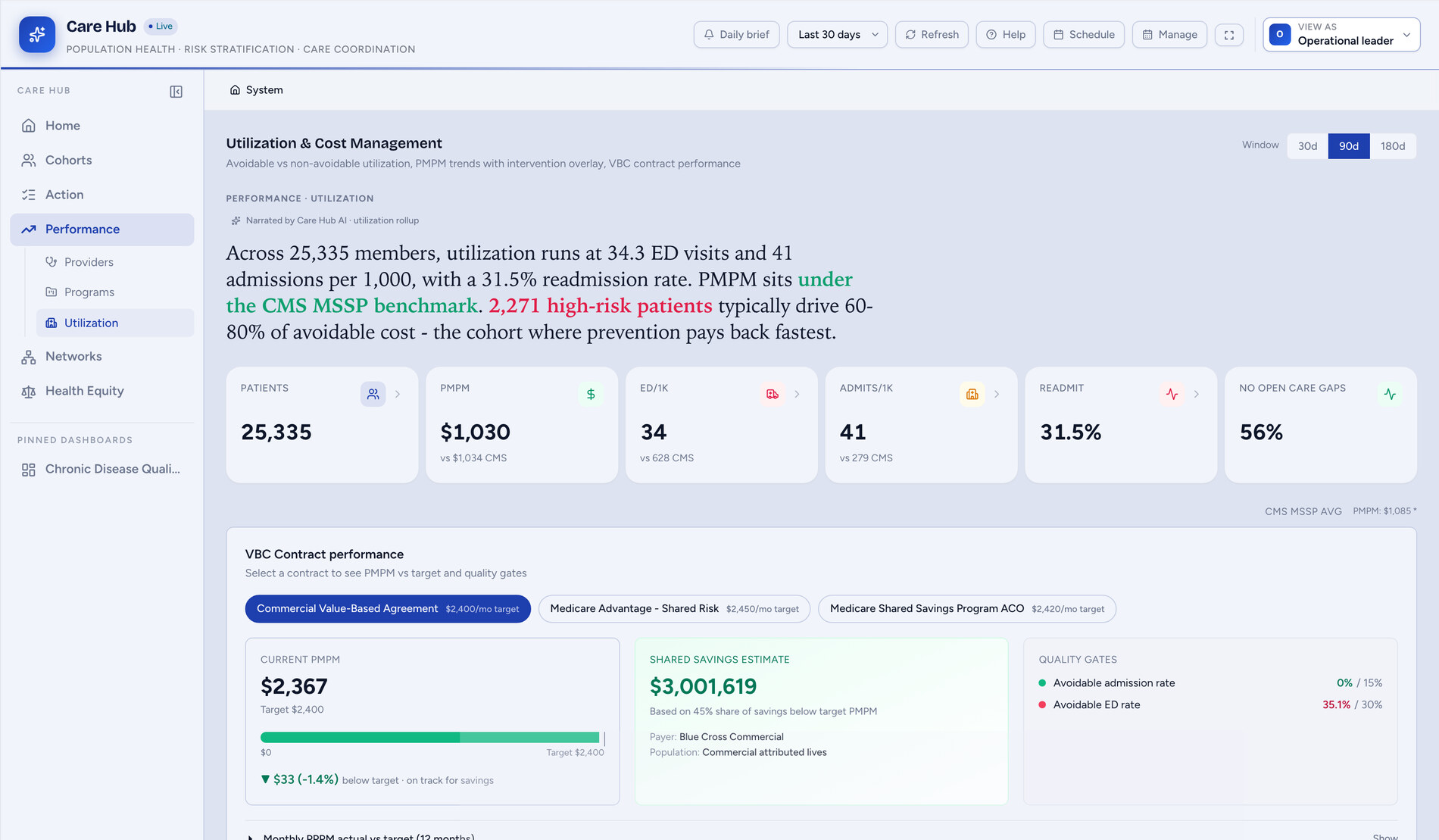Click the Readmit pulse icon

click(1172, 394)
